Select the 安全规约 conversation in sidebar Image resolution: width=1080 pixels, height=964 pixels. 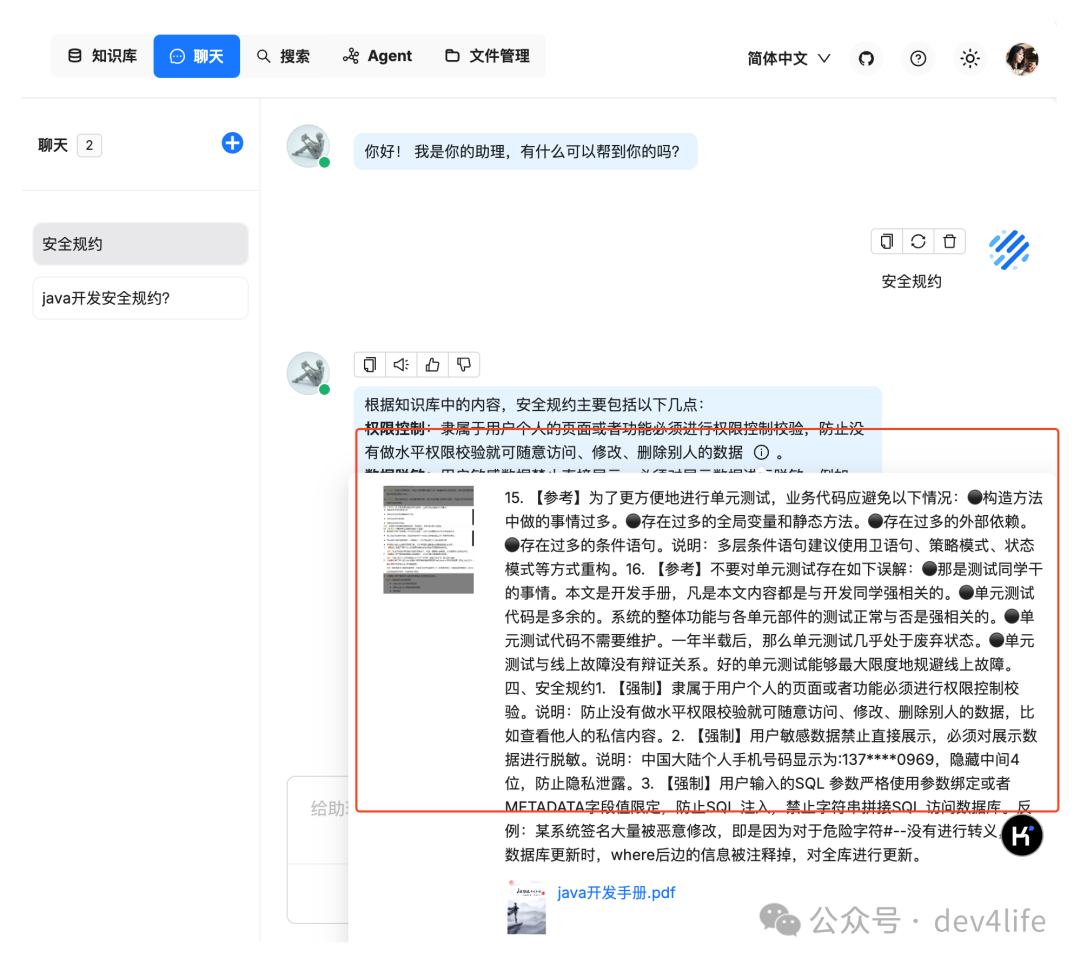pyautogui.click(x=140, y=243)
